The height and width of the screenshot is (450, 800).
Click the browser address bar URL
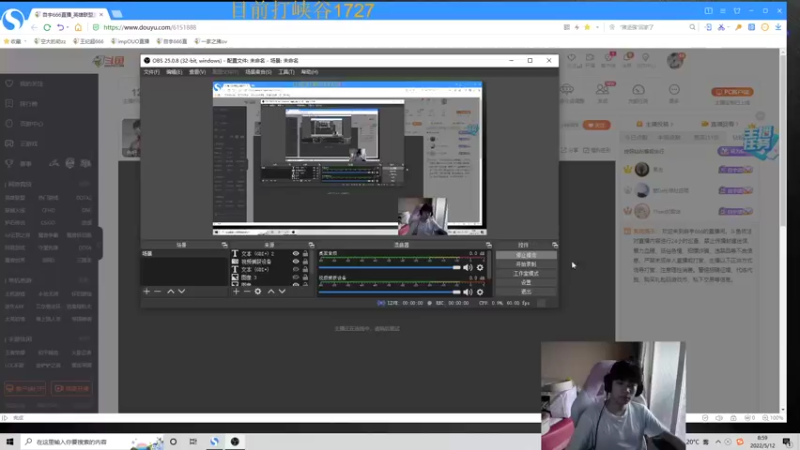tap(149, 27)
